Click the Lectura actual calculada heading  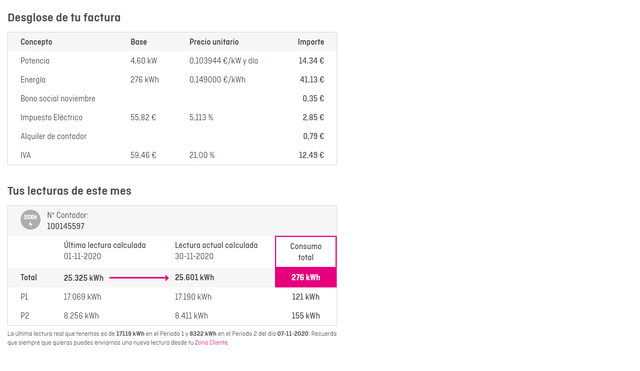point(216,245)
